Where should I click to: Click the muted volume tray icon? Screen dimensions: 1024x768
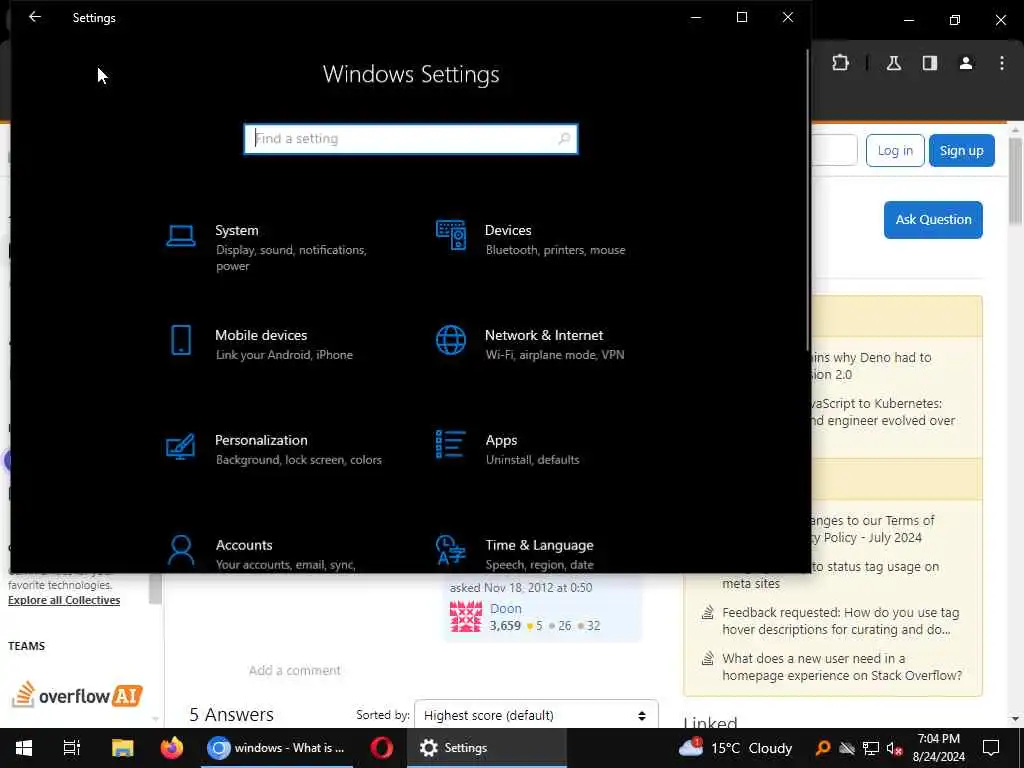pos(895,748)
